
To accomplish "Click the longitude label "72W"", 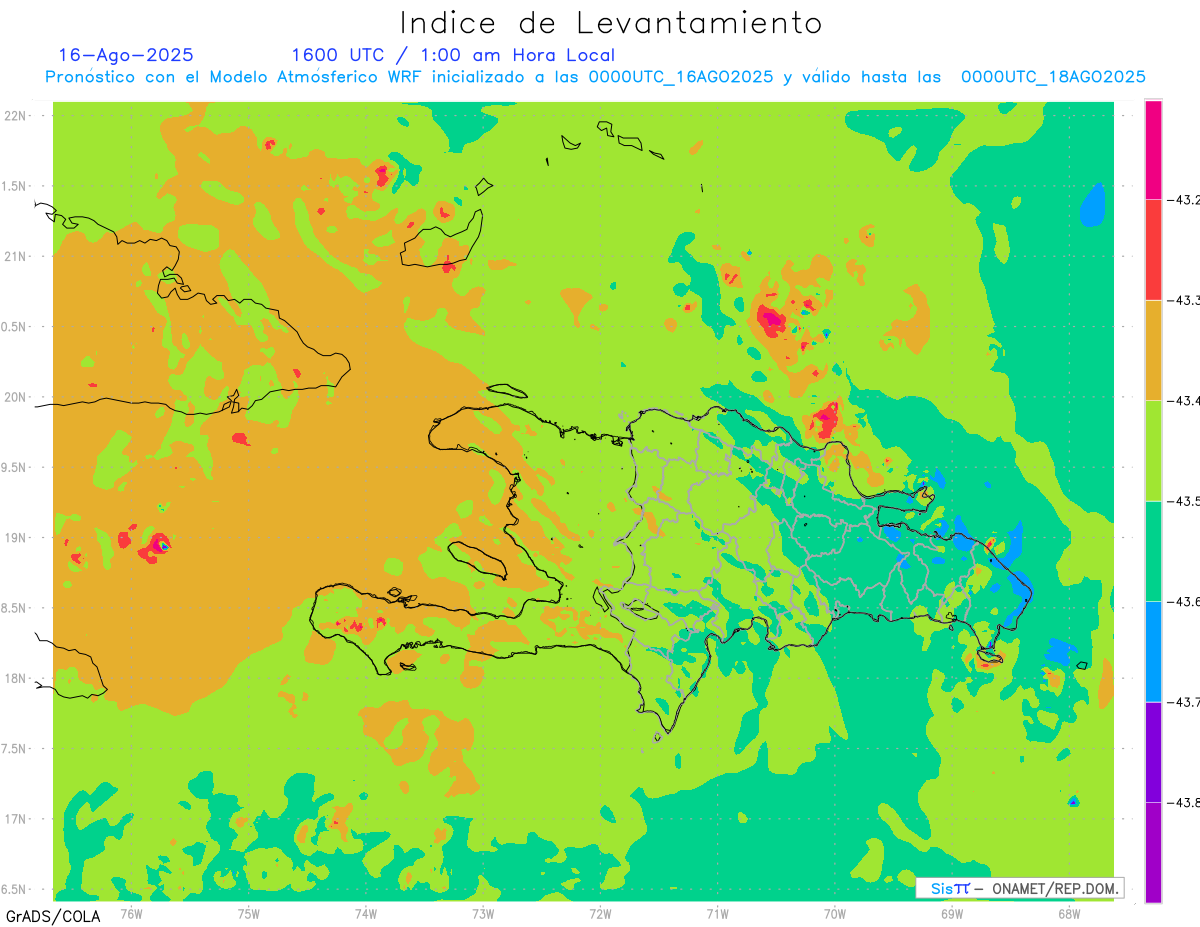I will [600, 914].
